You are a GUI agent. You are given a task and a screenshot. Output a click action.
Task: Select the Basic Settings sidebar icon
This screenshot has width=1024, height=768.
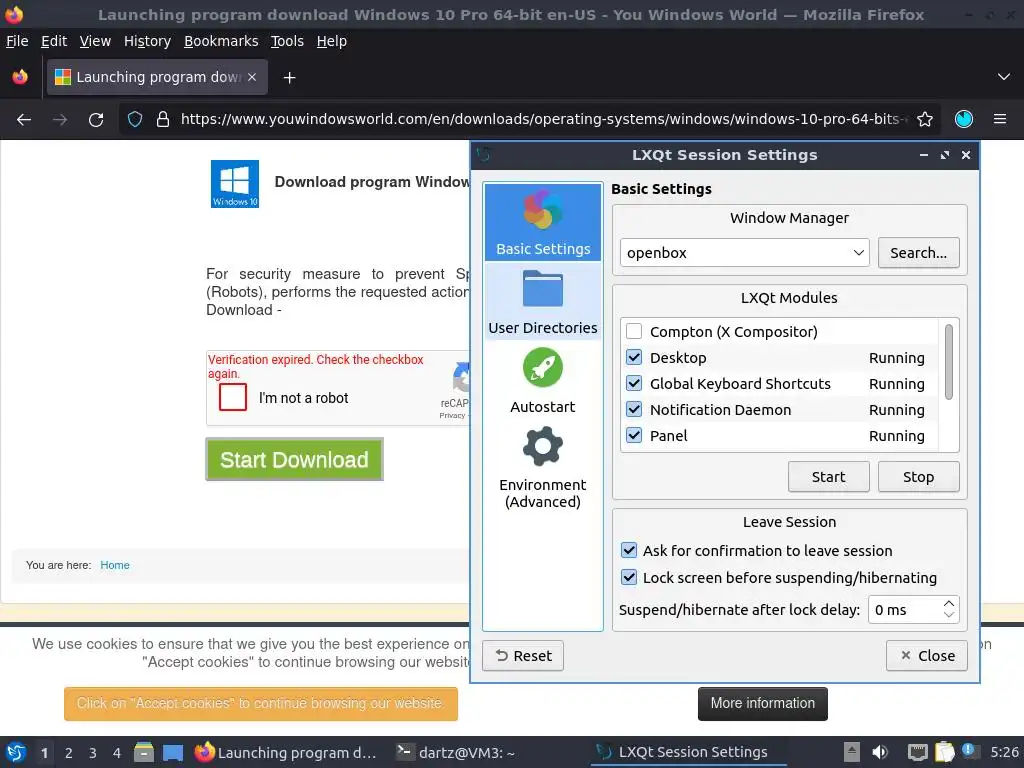tap(543, 222)
